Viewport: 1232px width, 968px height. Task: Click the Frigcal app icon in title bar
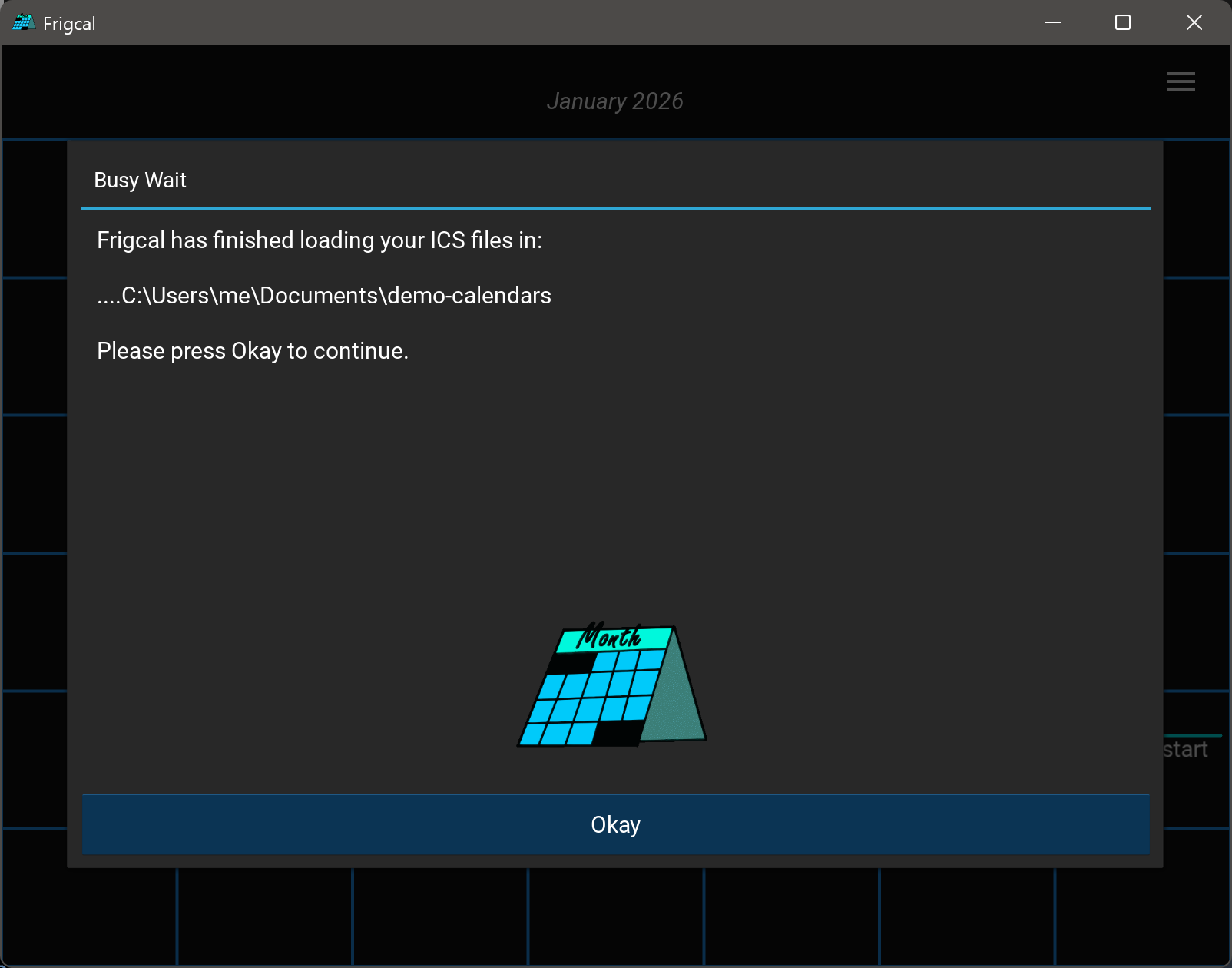click(23, 23)
